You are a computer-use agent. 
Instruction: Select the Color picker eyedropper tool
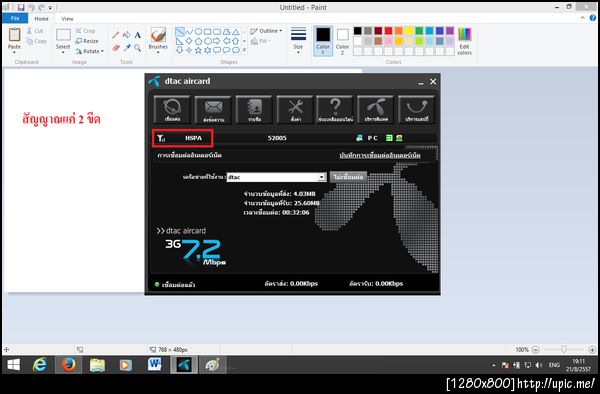(127, 48)
